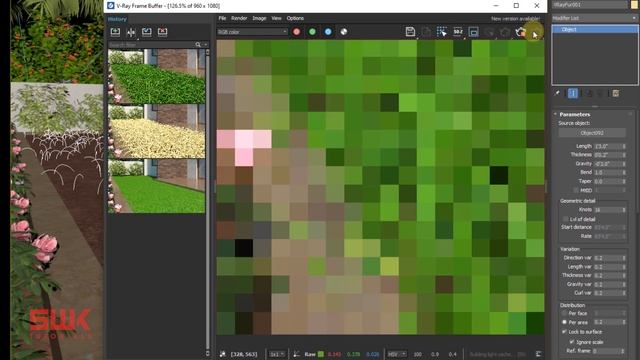640x360 pixels.
Task: Click the Gravity value field
Action: pyautogui.click(x=607, y=164)
